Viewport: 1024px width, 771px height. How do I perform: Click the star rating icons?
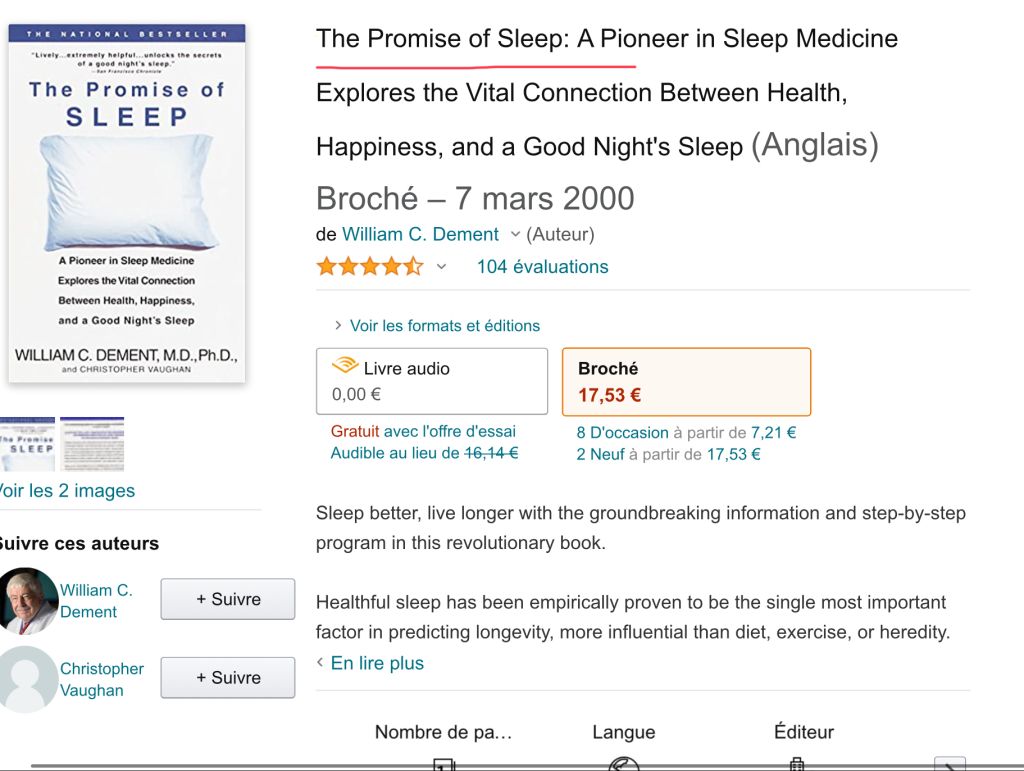pos(369,267)
